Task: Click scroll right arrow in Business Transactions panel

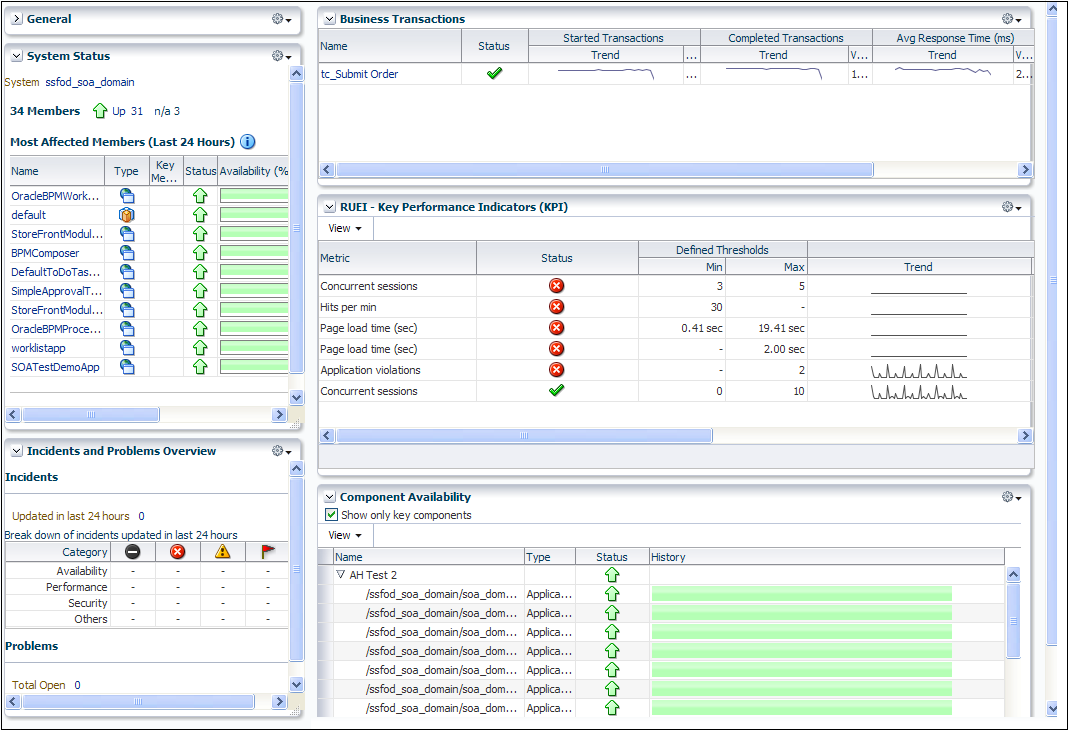Action: click(1025, 170)
